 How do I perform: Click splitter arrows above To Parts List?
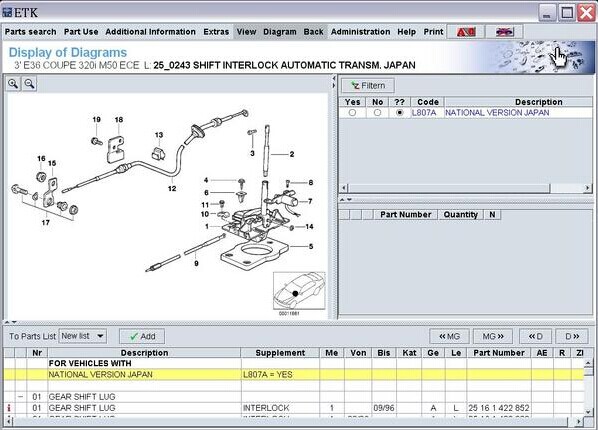10,322
